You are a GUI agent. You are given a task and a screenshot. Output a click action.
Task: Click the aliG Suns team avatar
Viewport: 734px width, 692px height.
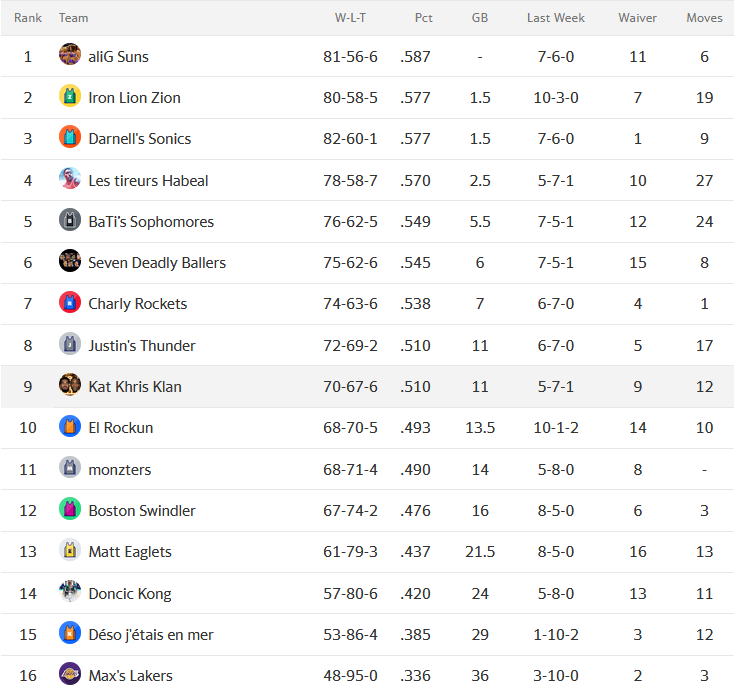coord(70,54)
